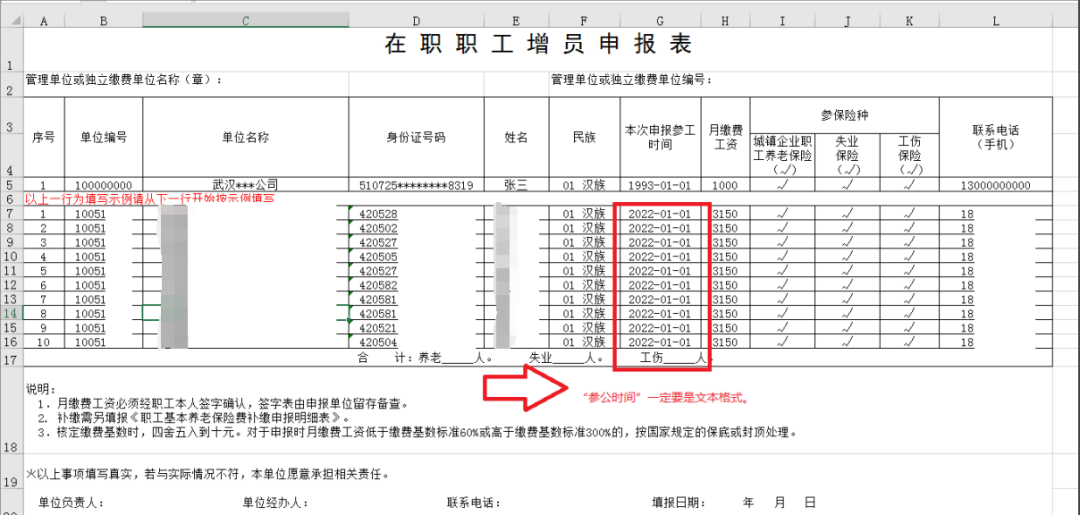Click the wage cell 1000
Image resolution: width=1080 pixels, height=515 pixels.
click(x=725, y=185)
